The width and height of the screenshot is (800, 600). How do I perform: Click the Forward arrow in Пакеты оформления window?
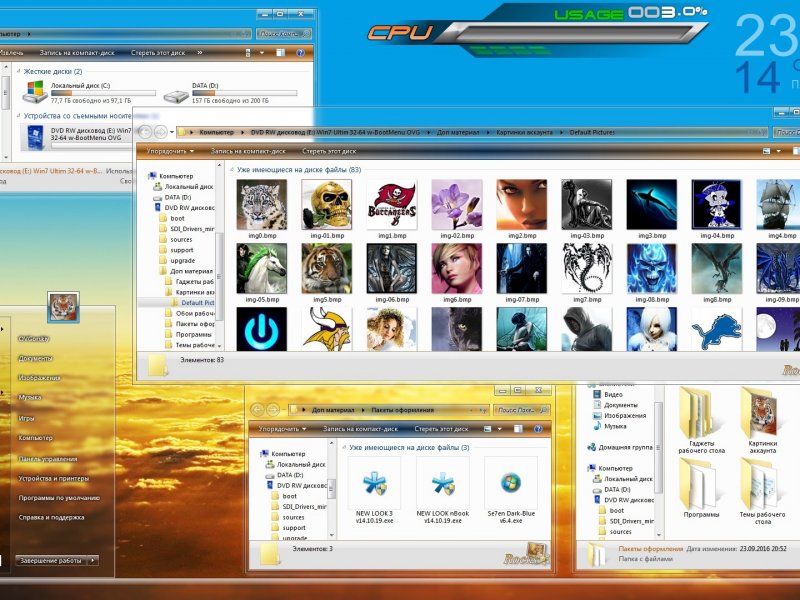pyautogui.click(x=273, y=410)
